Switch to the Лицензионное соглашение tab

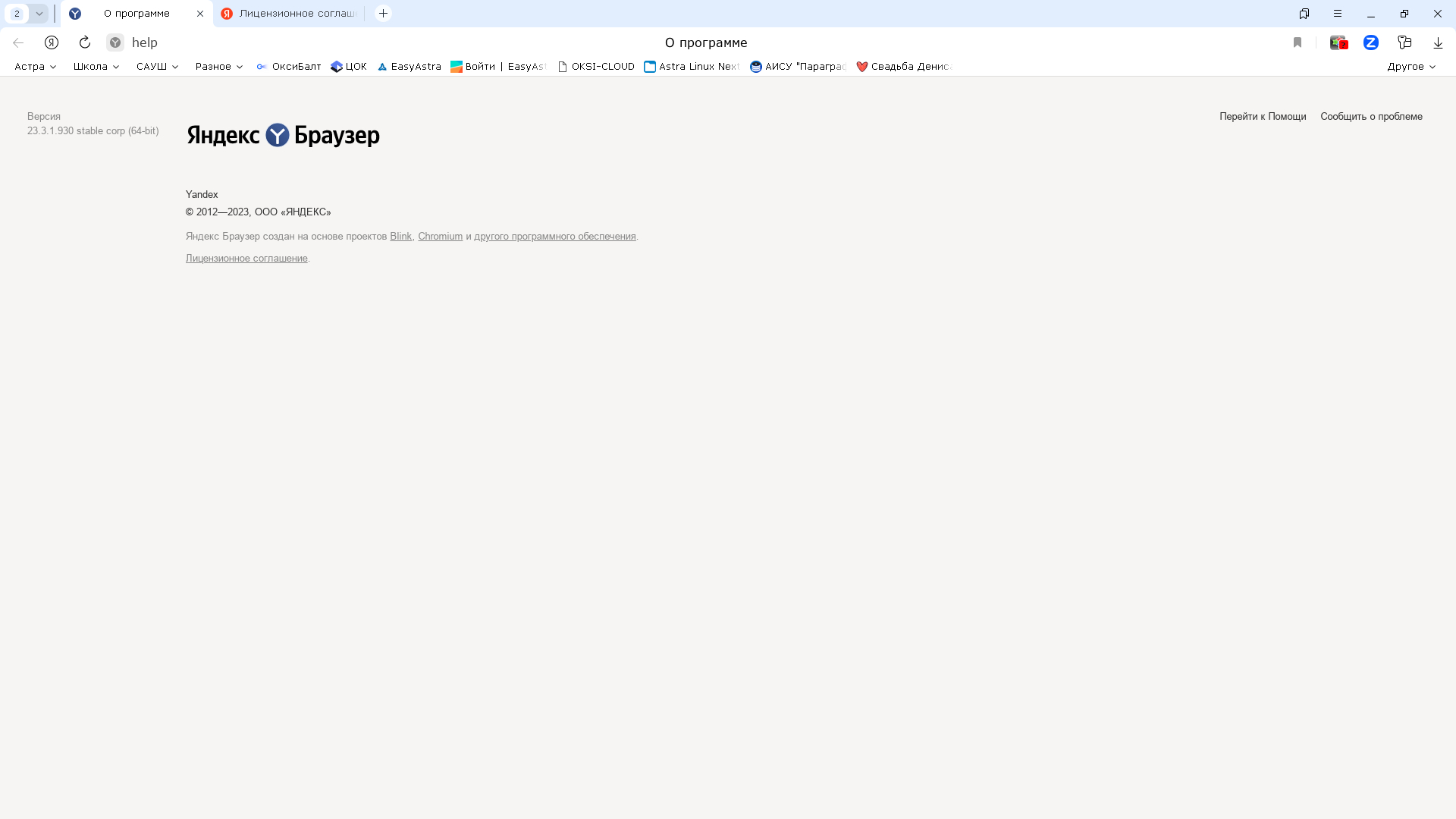click(x=289, y=14)
